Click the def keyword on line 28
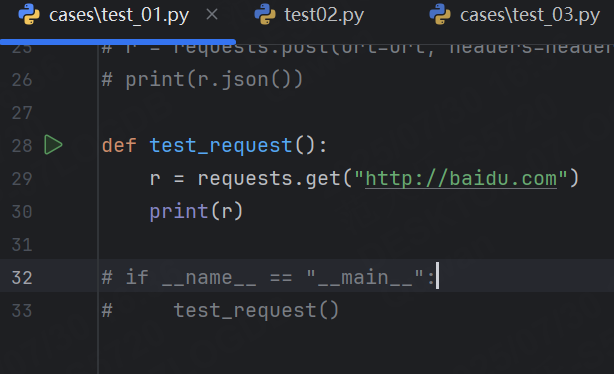The width and height of the screenshot is (614, 374). (x=119, y=146)
